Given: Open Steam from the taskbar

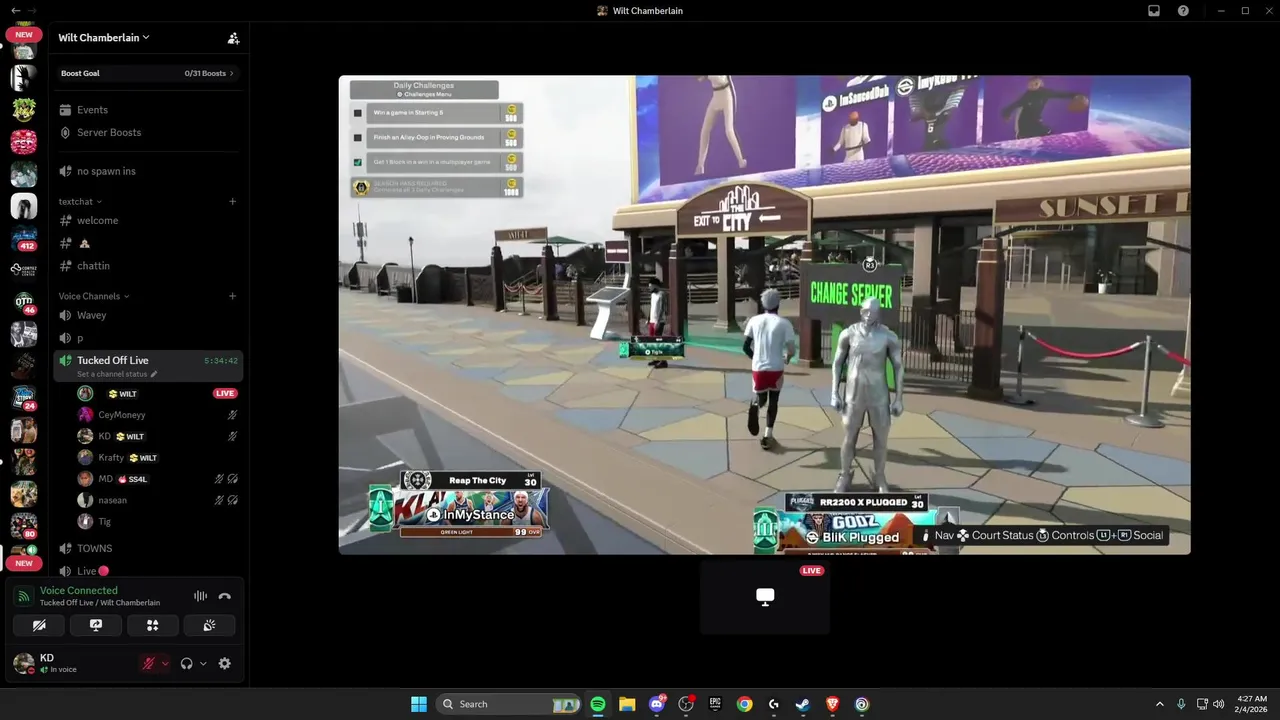Looking at the screenshot, I should pyautogui.click(x=803, y=704).
